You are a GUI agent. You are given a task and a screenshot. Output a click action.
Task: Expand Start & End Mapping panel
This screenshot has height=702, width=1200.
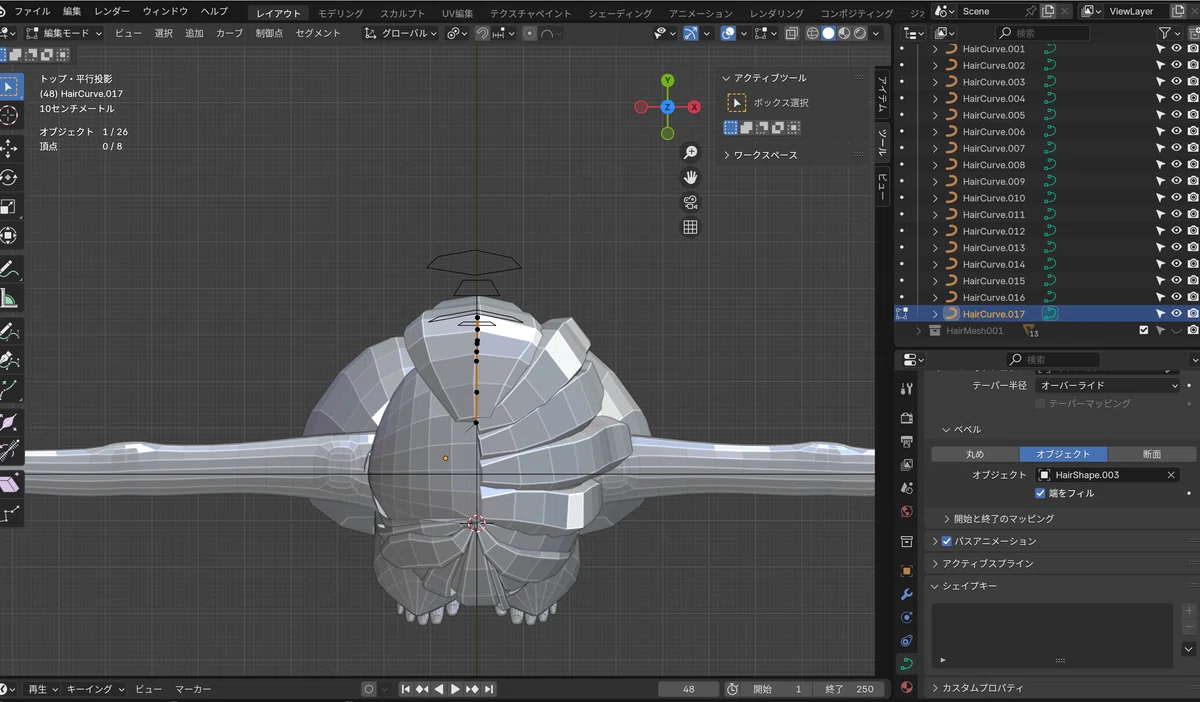pos(948,519)
